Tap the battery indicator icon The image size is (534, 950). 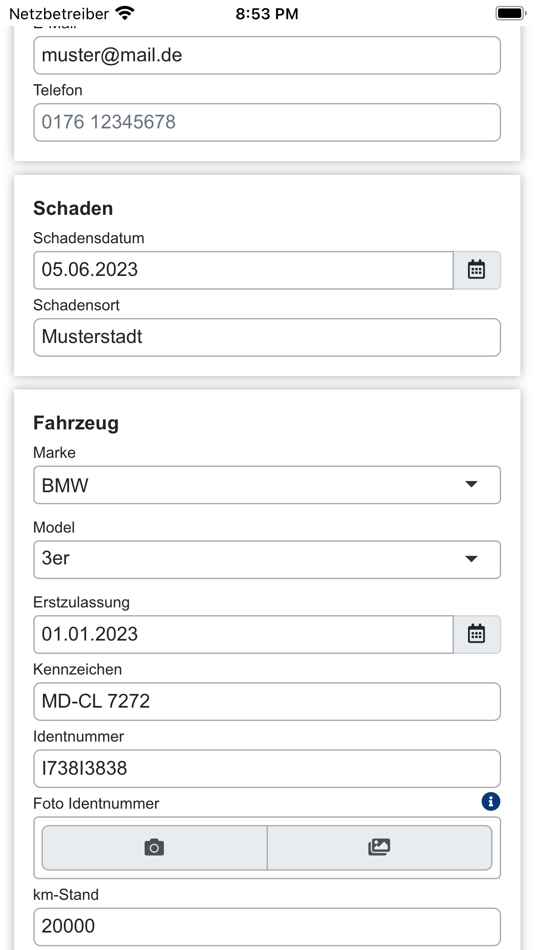coord(510,13)
